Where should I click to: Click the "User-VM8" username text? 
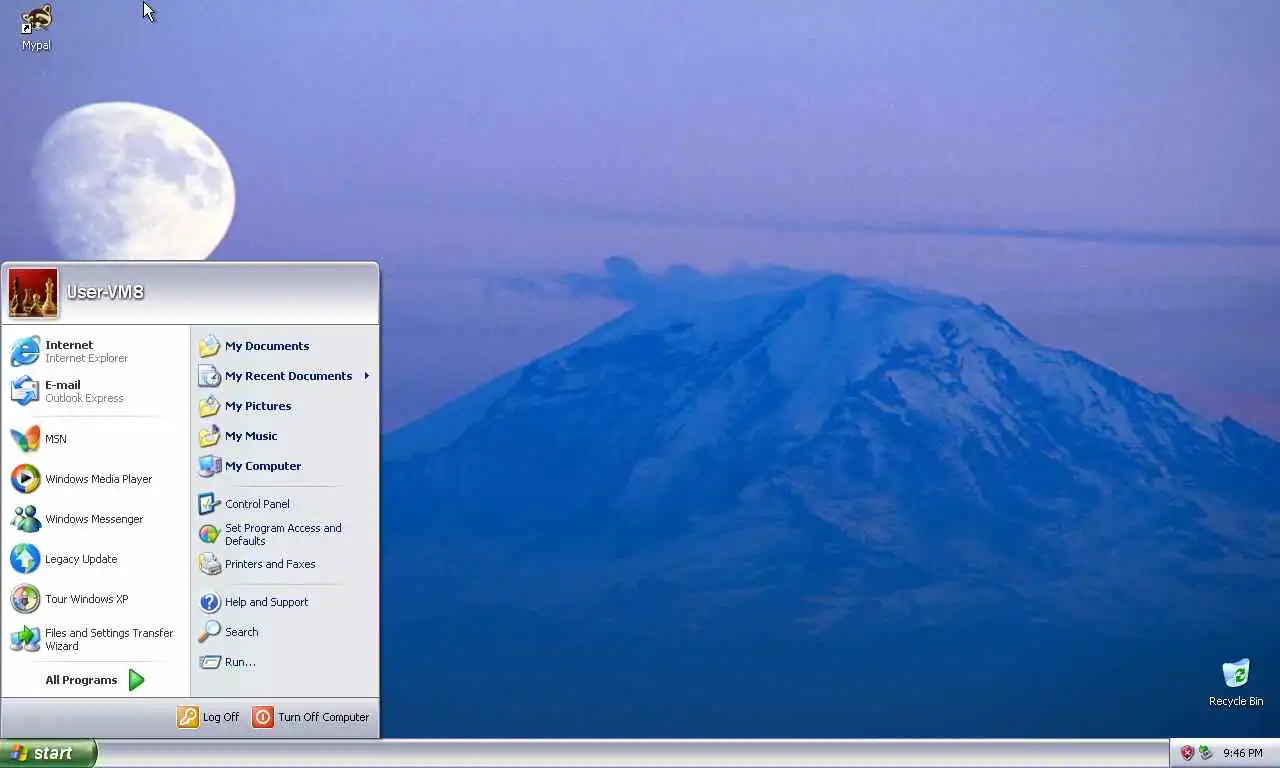pyautogui.click(x=105, y=292)
